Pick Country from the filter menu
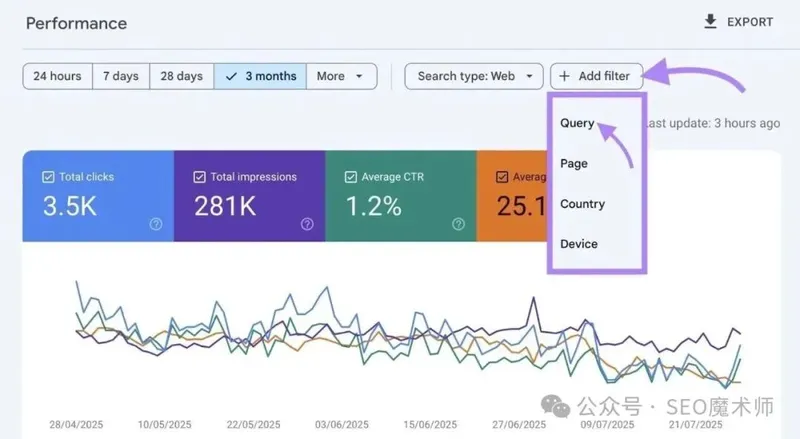This screenshot has height=439, width=800. coord(582,204)
